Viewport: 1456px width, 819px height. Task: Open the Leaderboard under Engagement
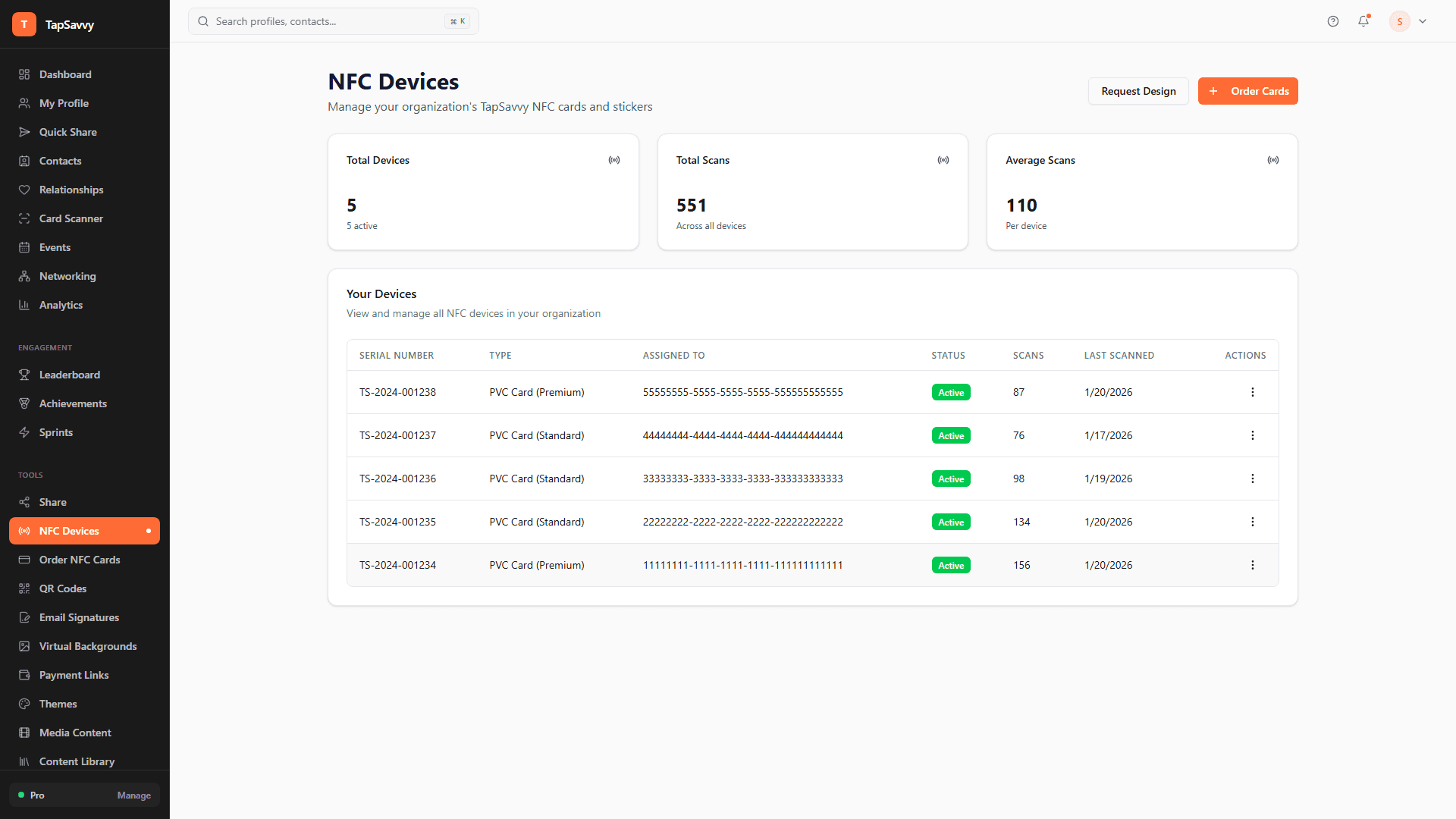69,375
